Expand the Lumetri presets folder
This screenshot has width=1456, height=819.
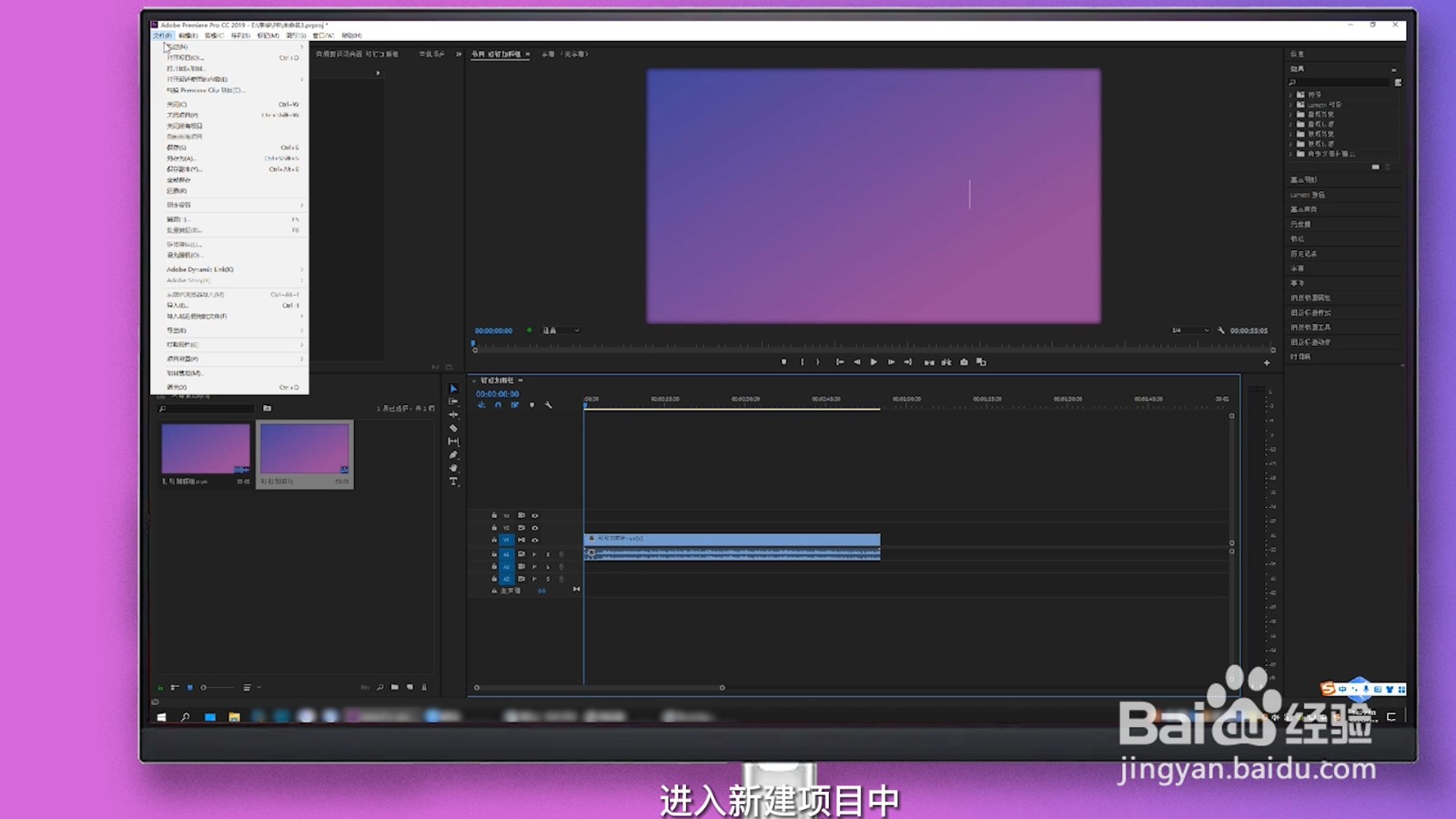[1290, 105]
